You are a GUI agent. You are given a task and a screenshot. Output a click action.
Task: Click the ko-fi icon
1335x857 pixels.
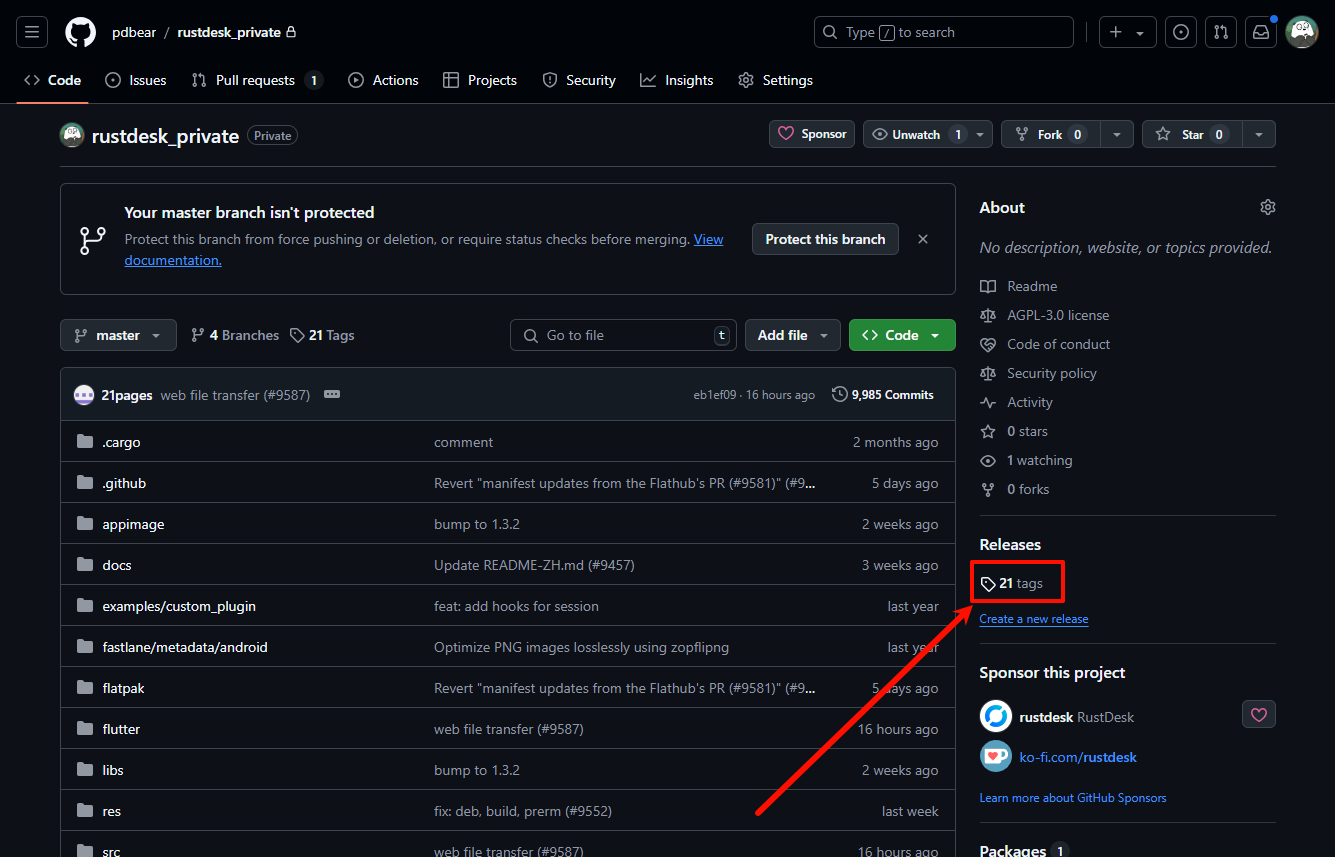click(996, 756)
